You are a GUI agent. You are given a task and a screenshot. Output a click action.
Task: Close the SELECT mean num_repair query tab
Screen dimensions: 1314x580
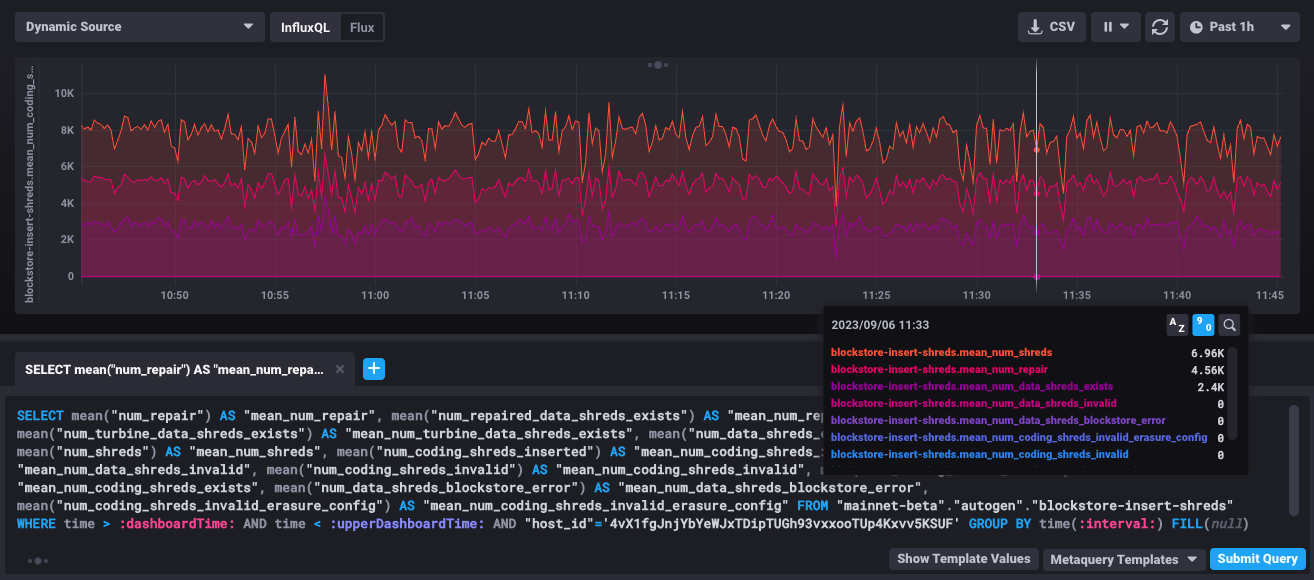pos(339,369)
